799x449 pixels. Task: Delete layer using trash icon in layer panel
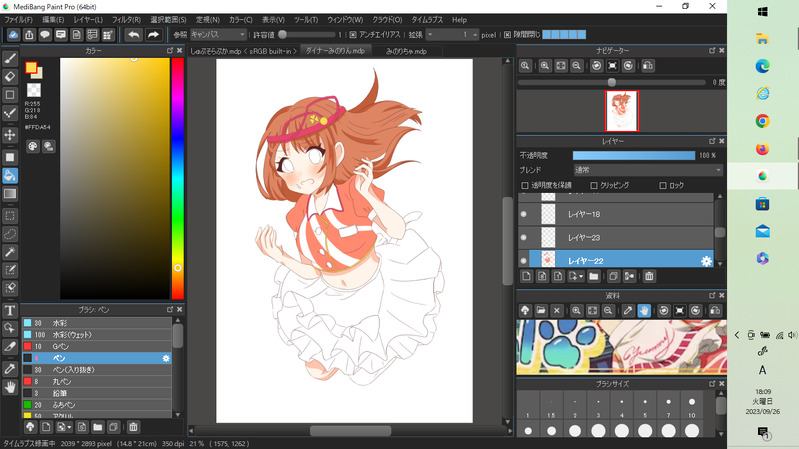[649, 276]
